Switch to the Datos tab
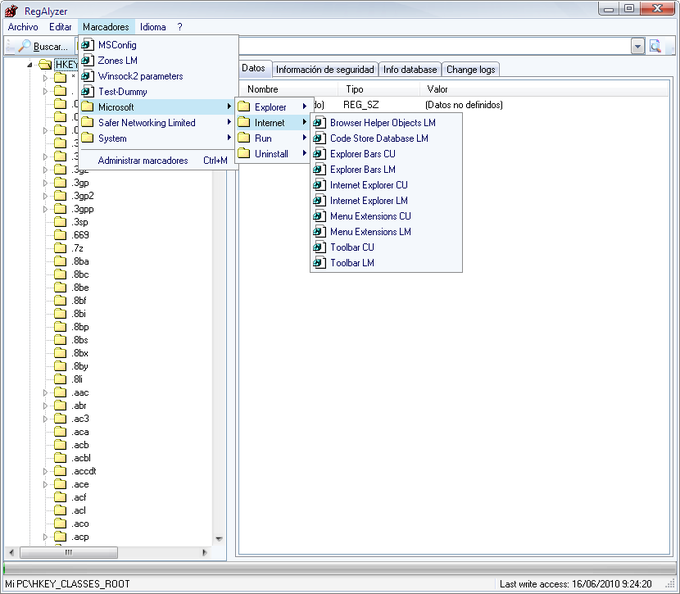Screen dimensions: 680x594 253,68
